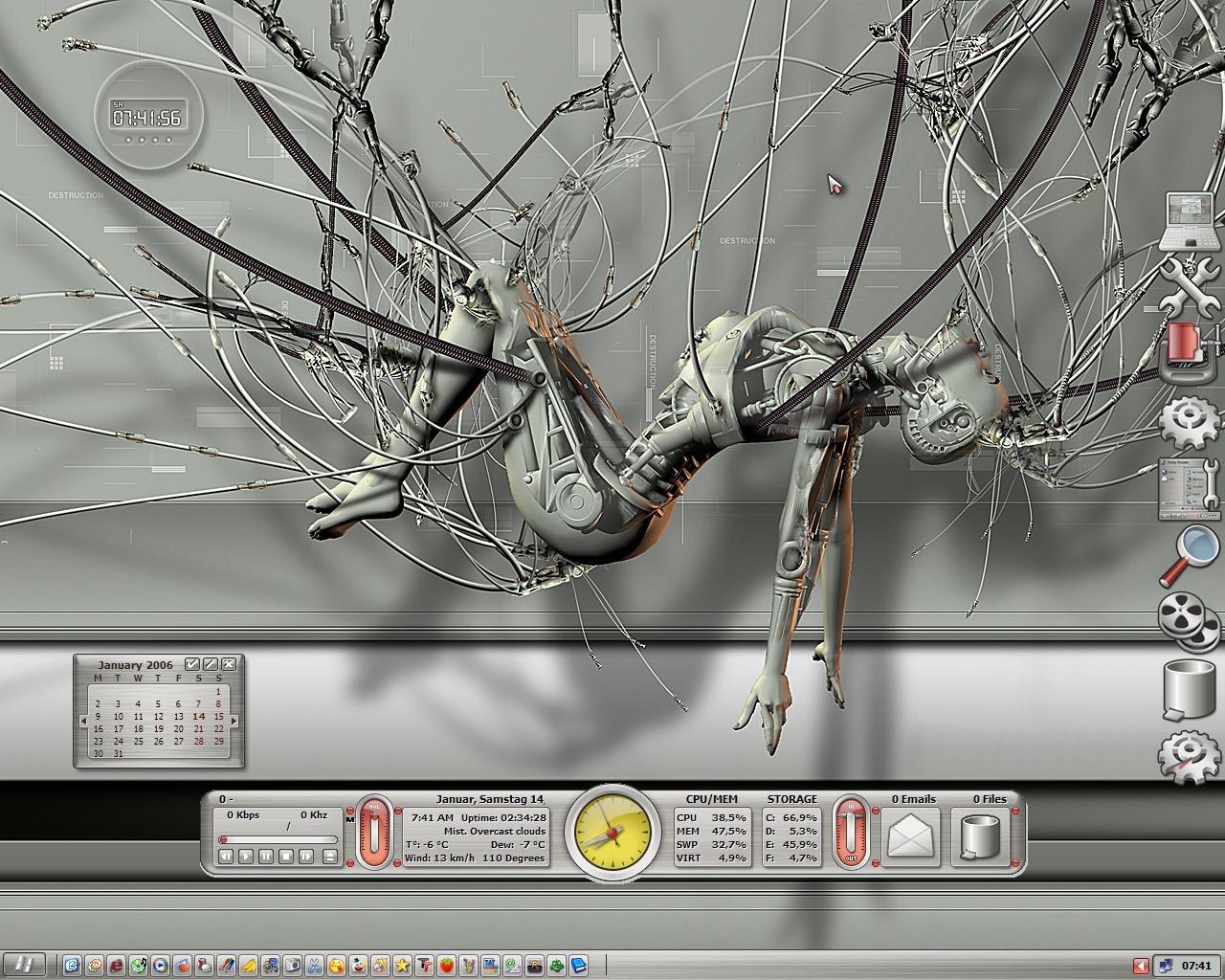Screen dimensions: 1225x980
Task: Open the film reels media icon
Action: (1190, 621)
